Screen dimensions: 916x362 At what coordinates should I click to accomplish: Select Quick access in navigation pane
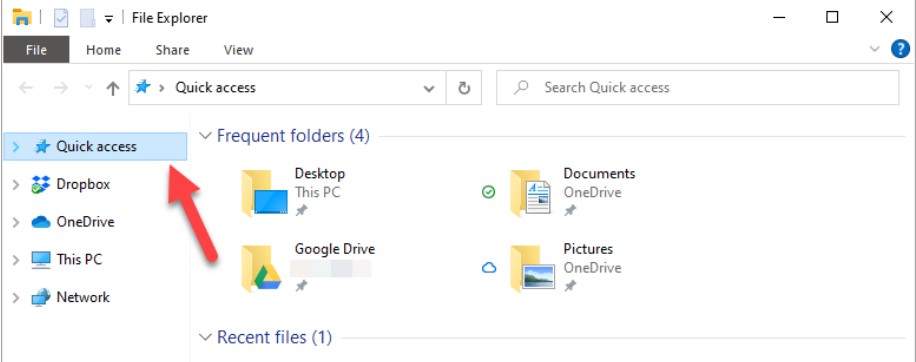[x=95, y=147]
